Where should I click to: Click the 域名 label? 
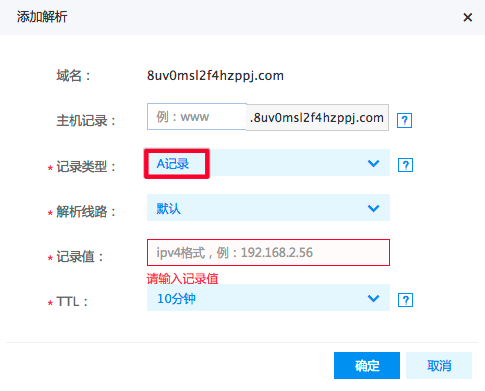point(73,76)
